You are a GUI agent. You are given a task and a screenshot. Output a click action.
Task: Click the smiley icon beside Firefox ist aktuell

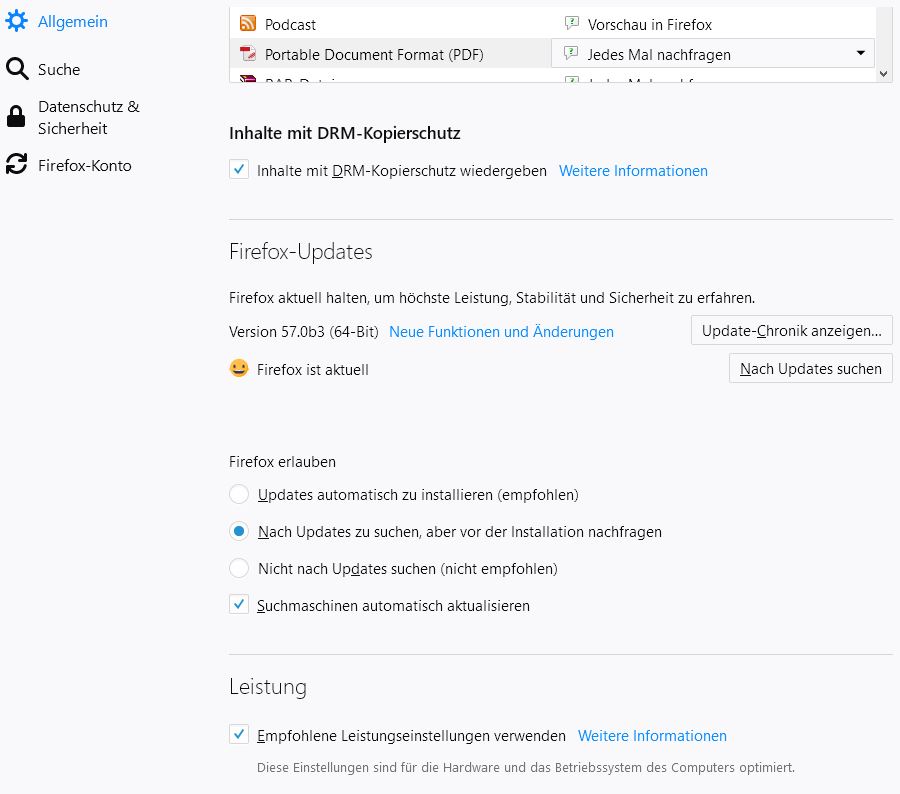pyautogui.click(x=239, y=368)
